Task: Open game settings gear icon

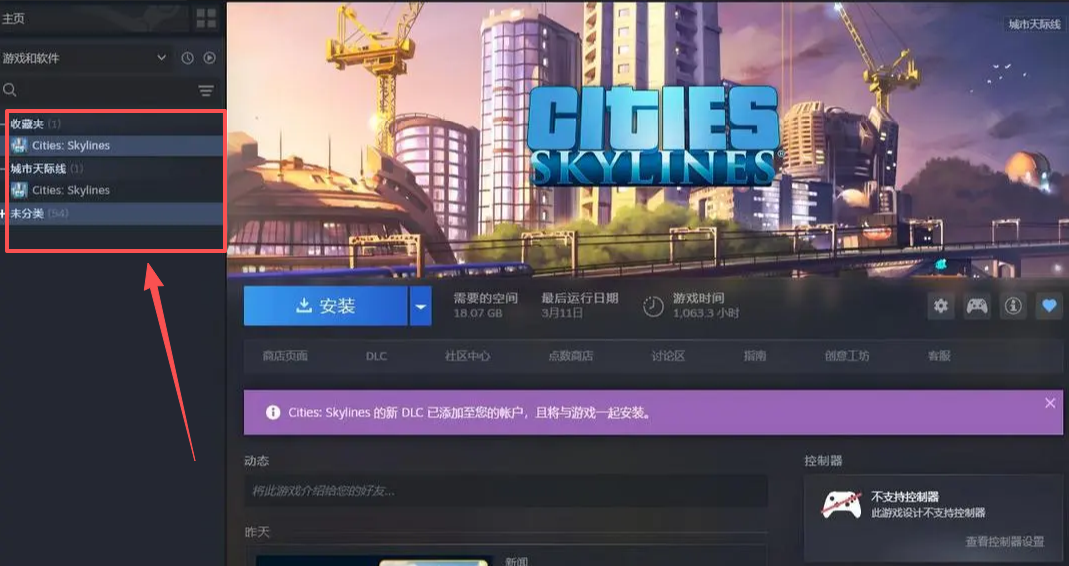Action: 940,306
